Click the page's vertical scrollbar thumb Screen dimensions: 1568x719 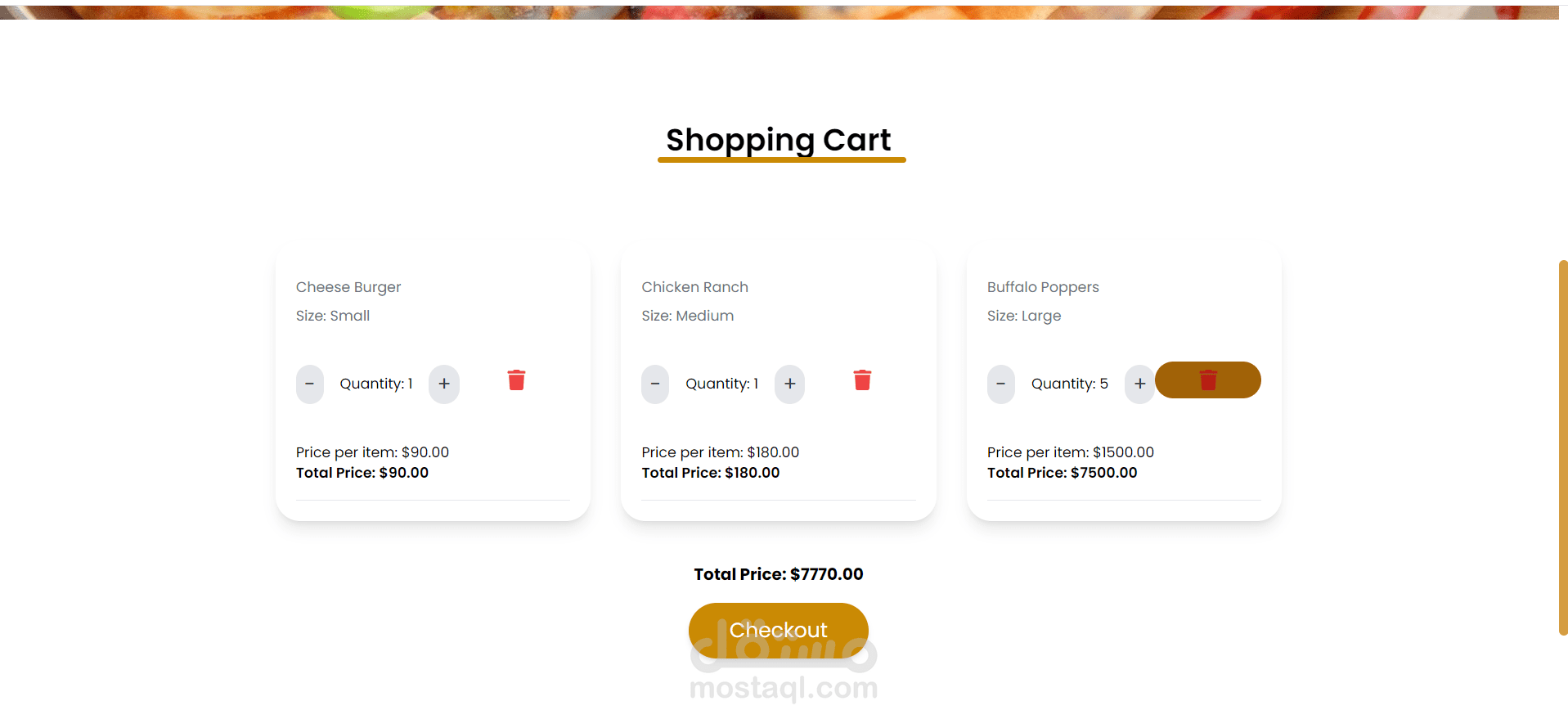(x=1562, y=447)
